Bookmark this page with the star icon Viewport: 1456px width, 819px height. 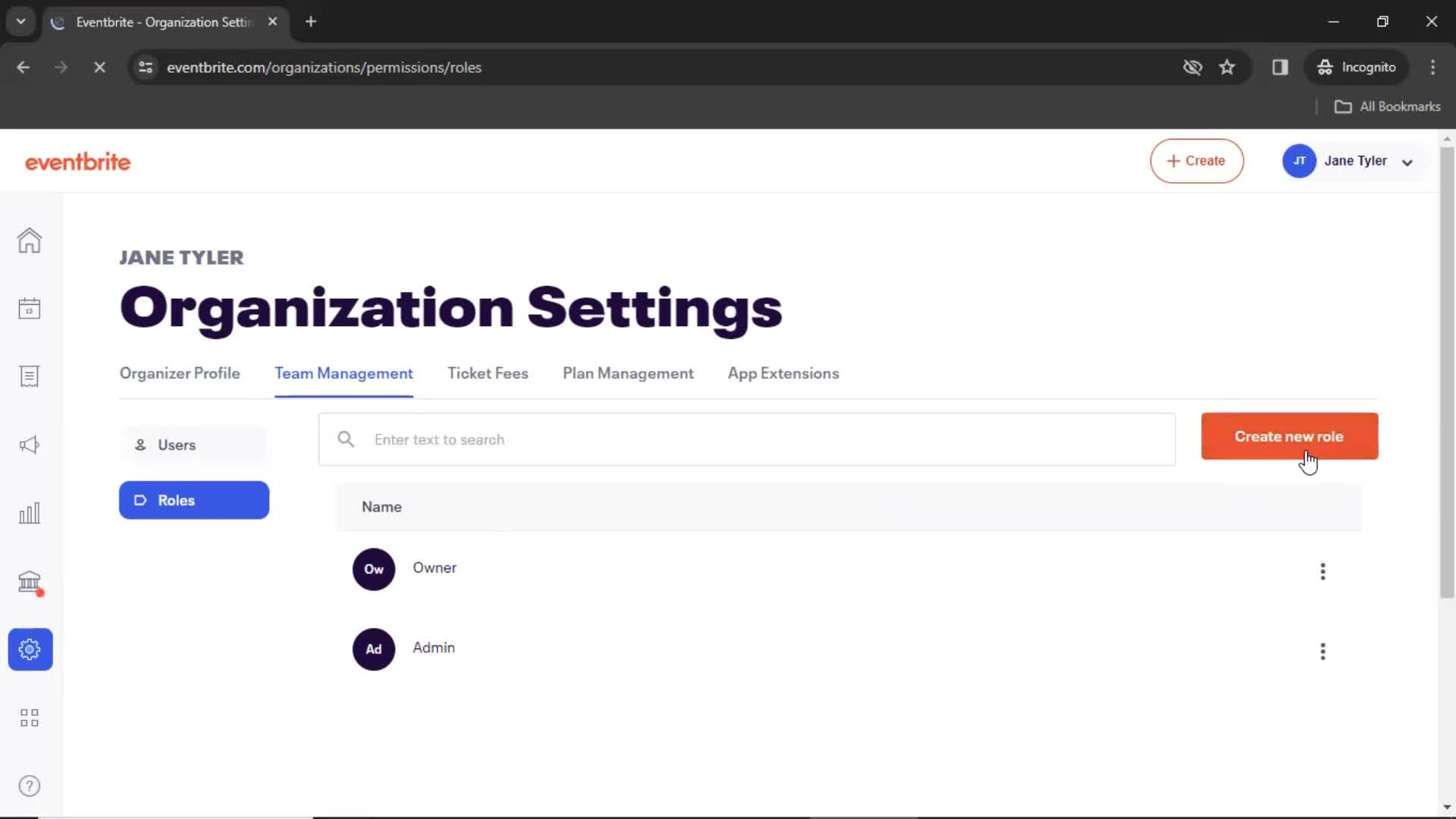(1227, 67)
